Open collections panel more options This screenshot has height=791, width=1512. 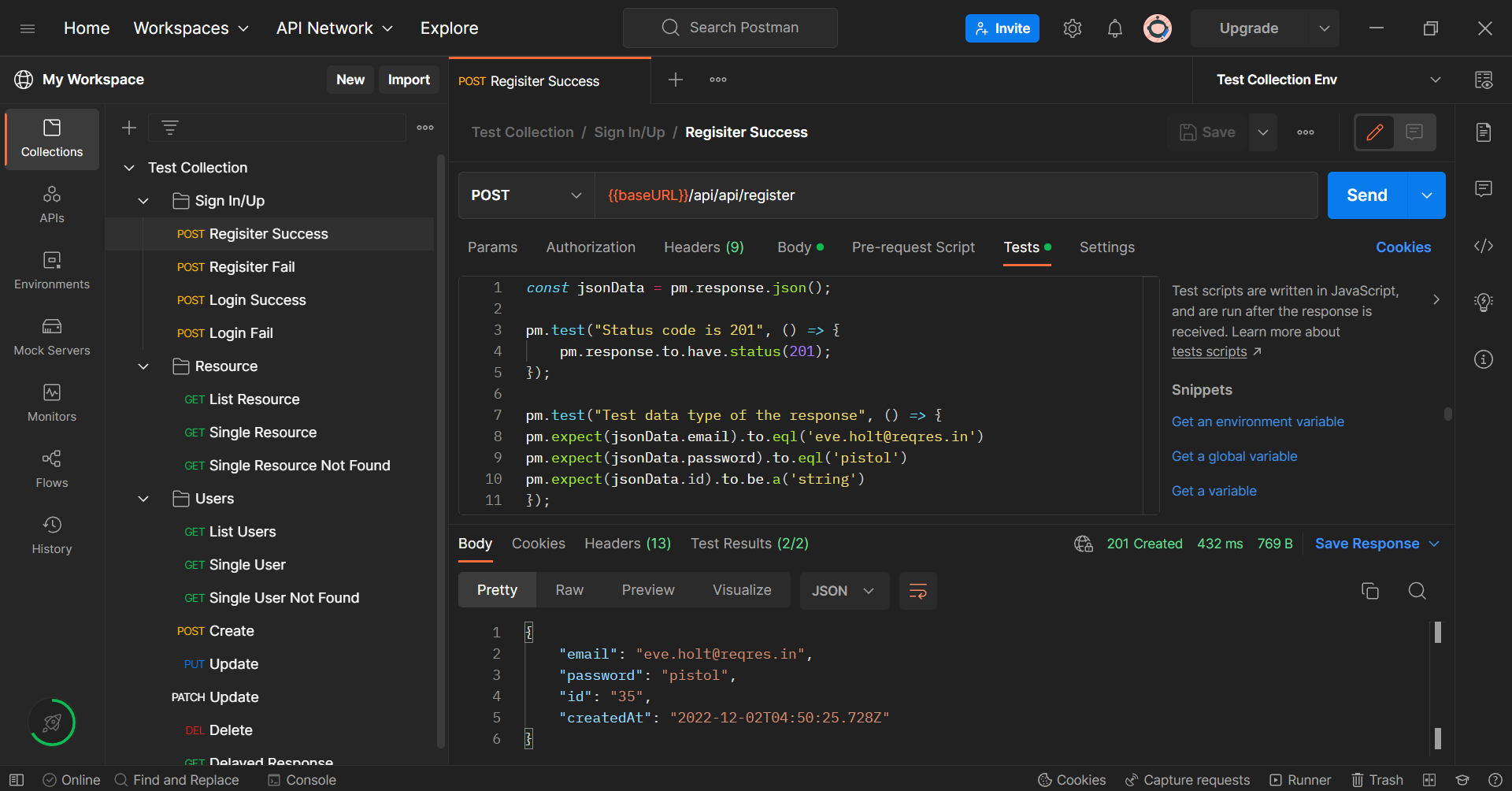tap(425, 128)
